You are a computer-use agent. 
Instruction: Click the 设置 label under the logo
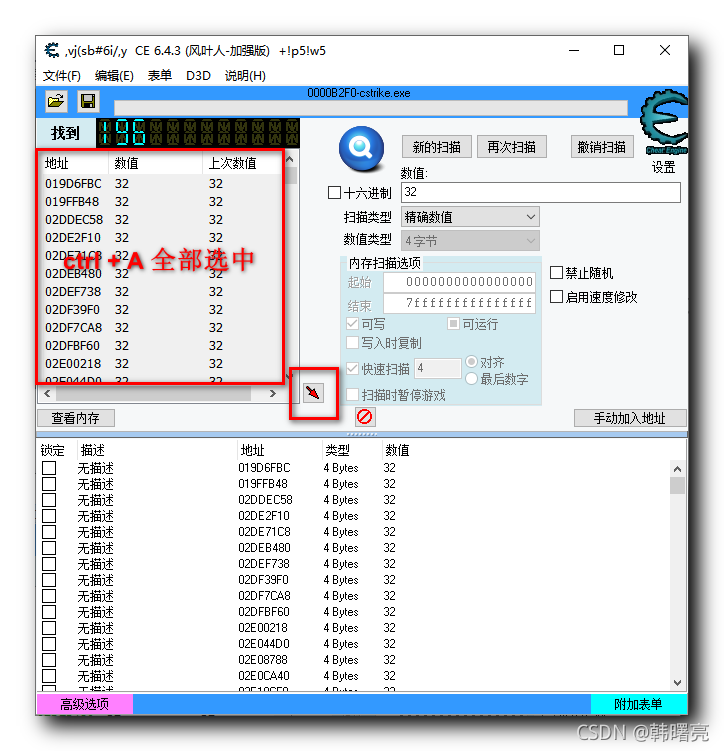pyautogui.click(x=664, y=167)
